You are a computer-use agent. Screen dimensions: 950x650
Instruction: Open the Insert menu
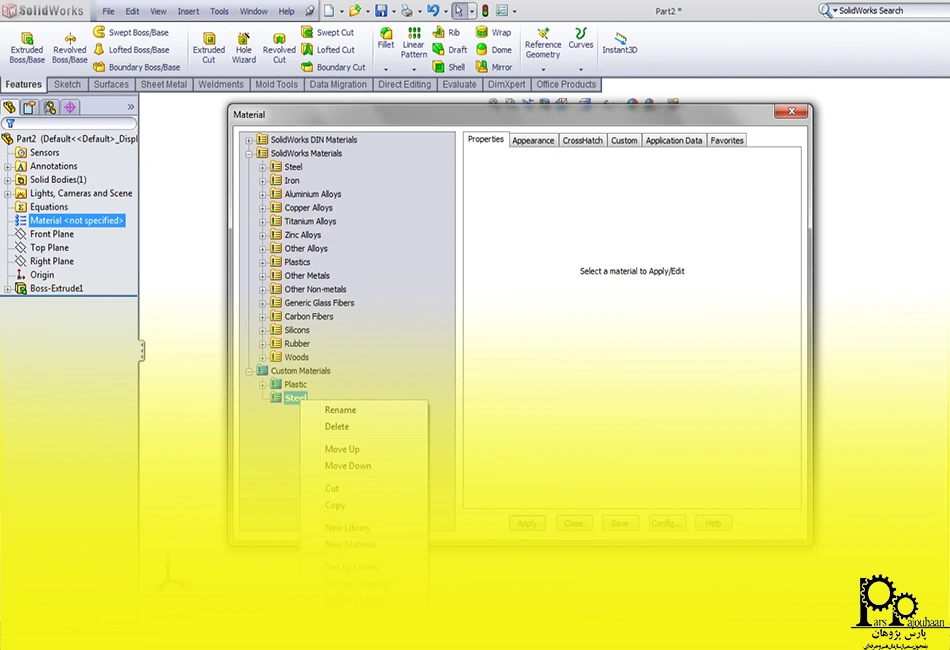[x=188, y=11]
